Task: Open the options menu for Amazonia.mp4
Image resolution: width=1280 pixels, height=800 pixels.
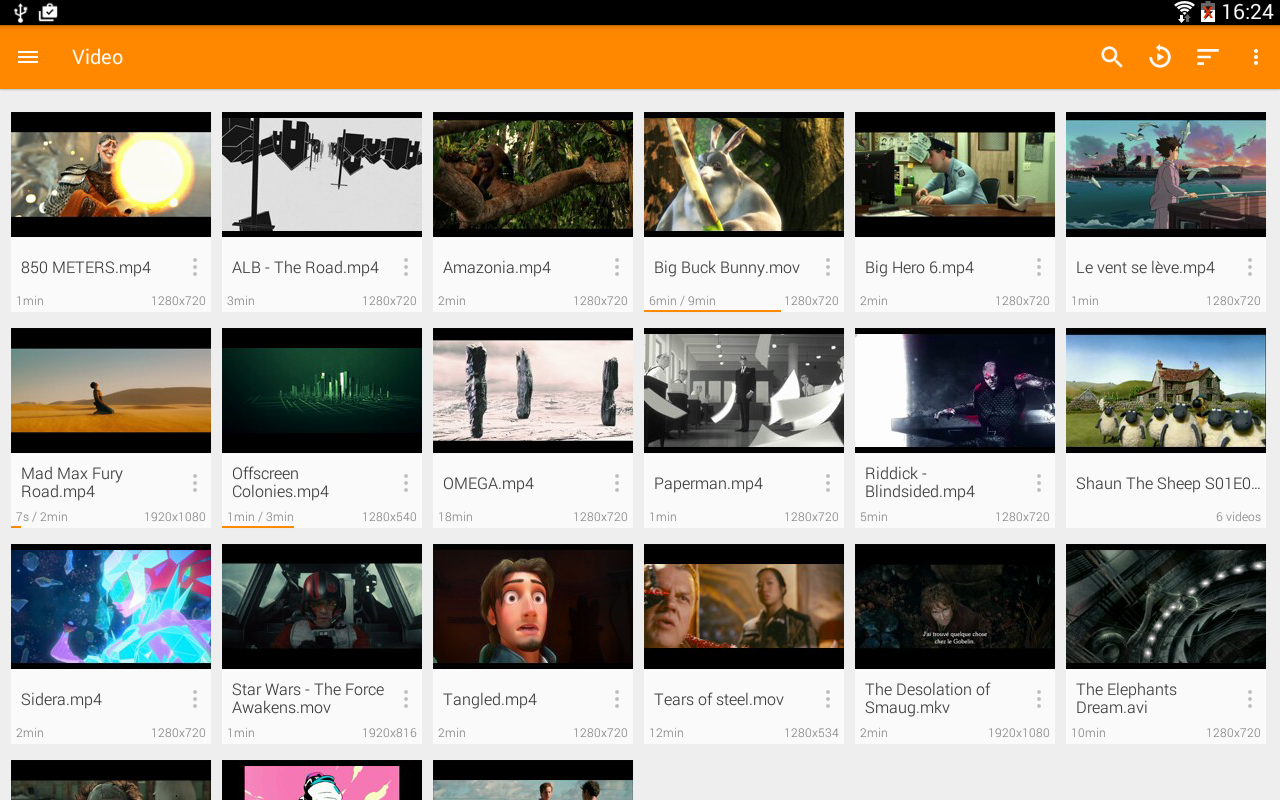Action: [x=616, y=266]
